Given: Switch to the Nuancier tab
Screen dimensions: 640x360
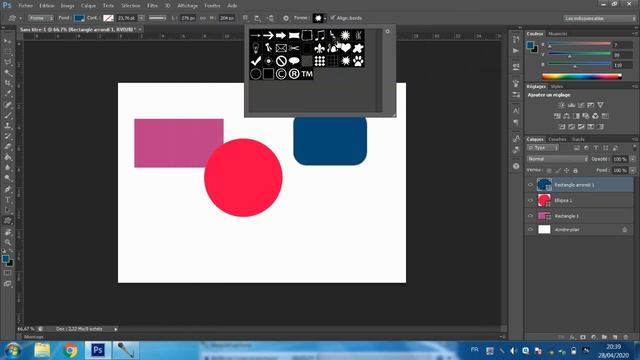Looking at the screenshot, I should tap(558, 34).
